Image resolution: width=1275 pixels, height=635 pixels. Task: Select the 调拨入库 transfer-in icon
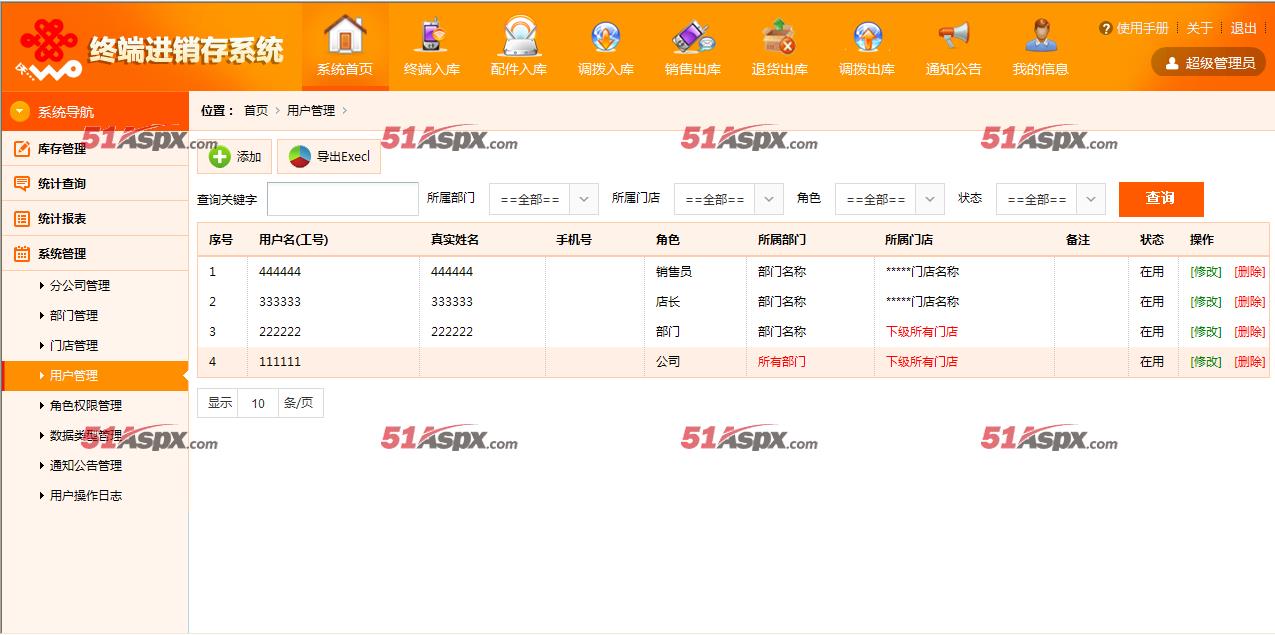click(606, 38)
